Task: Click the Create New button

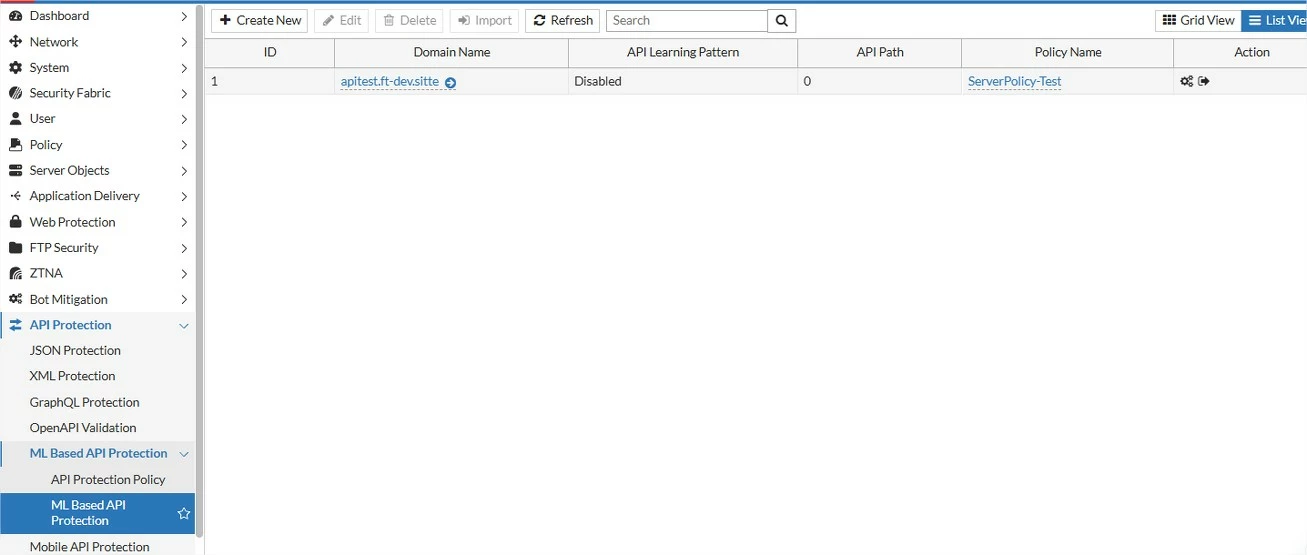Action: click(260, 20)
